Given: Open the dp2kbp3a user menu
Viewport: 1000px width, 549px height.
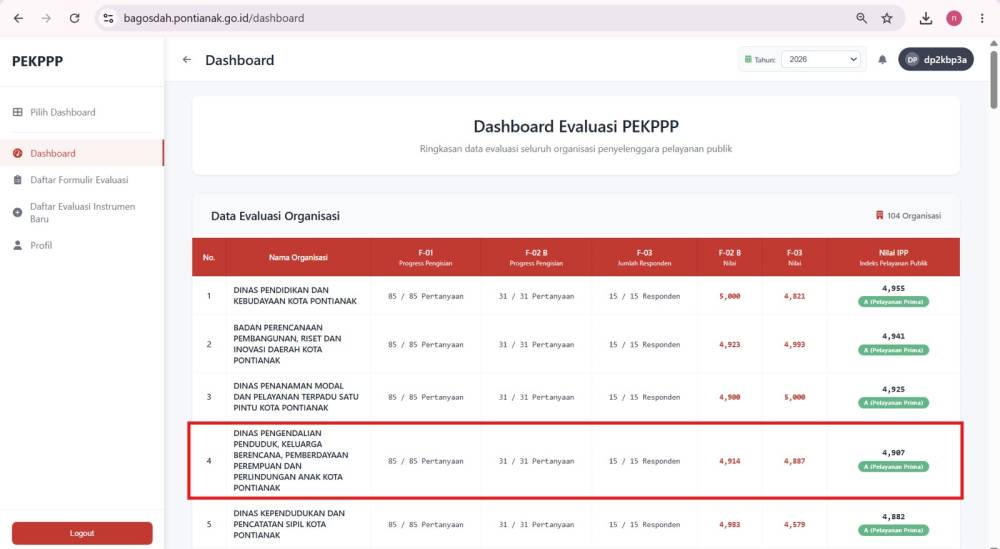Looking at the screenshot, I should (936, 59).
